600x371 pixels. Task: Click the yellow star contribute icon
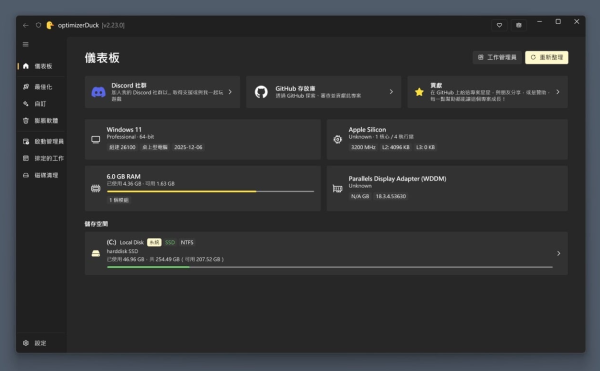click(x=419, y=92)
